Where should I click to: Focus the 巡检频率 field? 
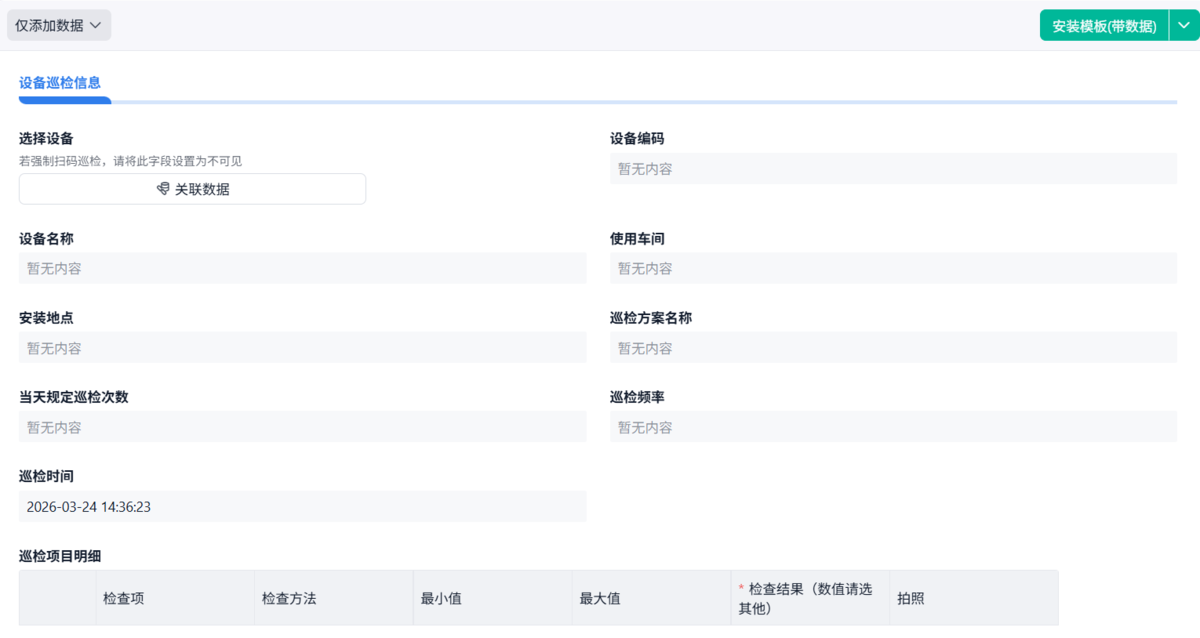pos(893,427)
